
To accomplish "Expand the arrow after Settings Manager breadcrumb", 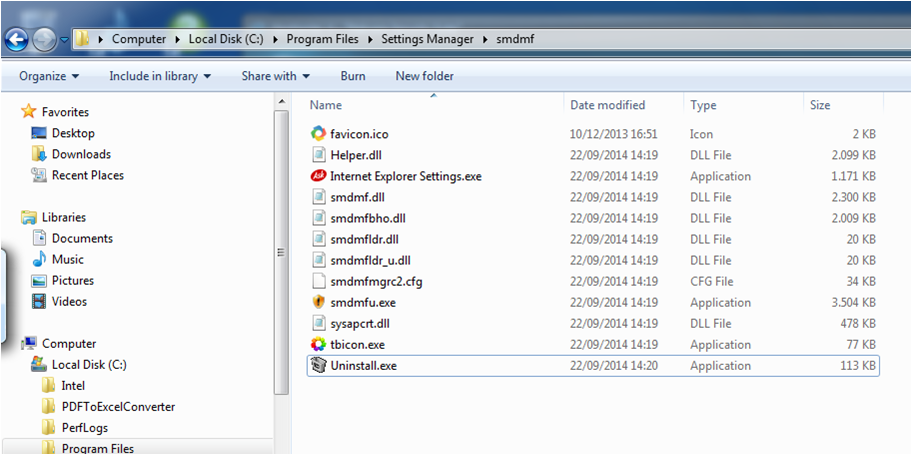I will coord(486,40).
